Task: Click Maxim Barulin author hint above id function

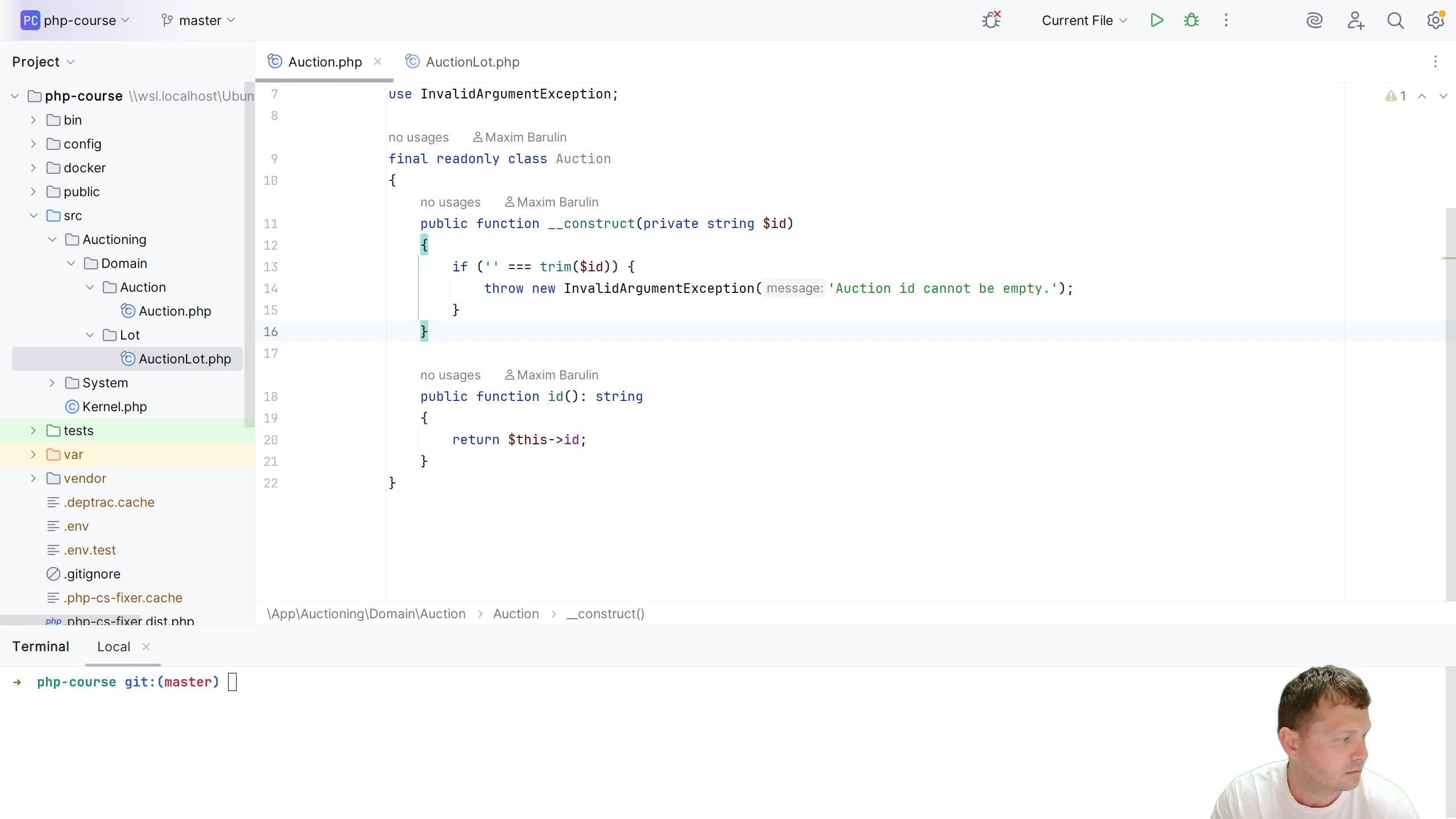Action: (552, 375)
